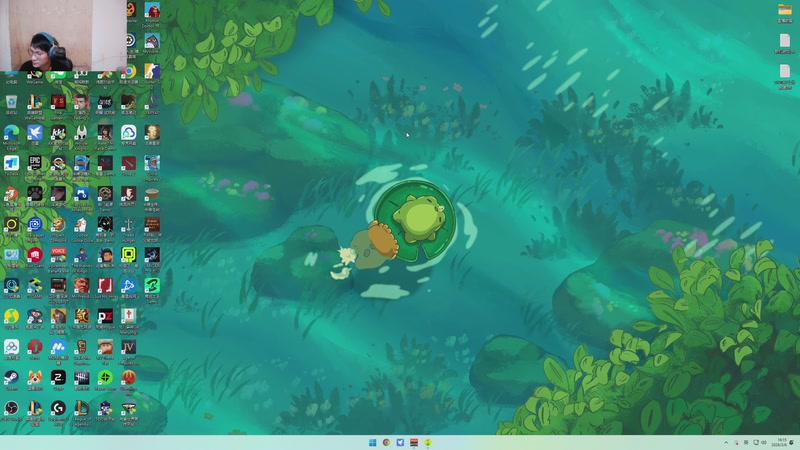
Task: Switch to the yellow-green taskbar app
Action: tap(428, 442)
